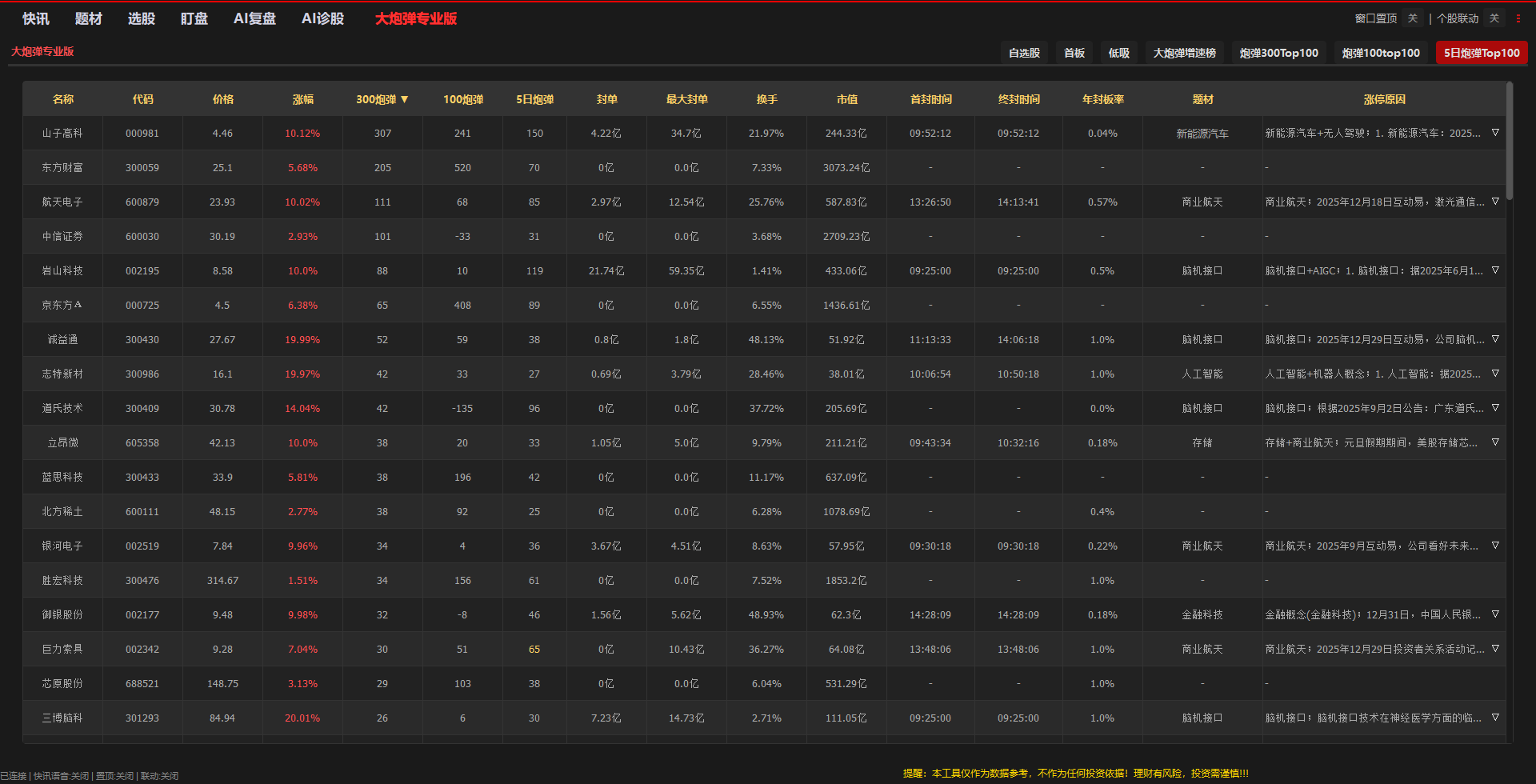This screenshot has width=1536, height=784.
Task: Click the 东方财富 stock name cell
Action: (62, 168)
